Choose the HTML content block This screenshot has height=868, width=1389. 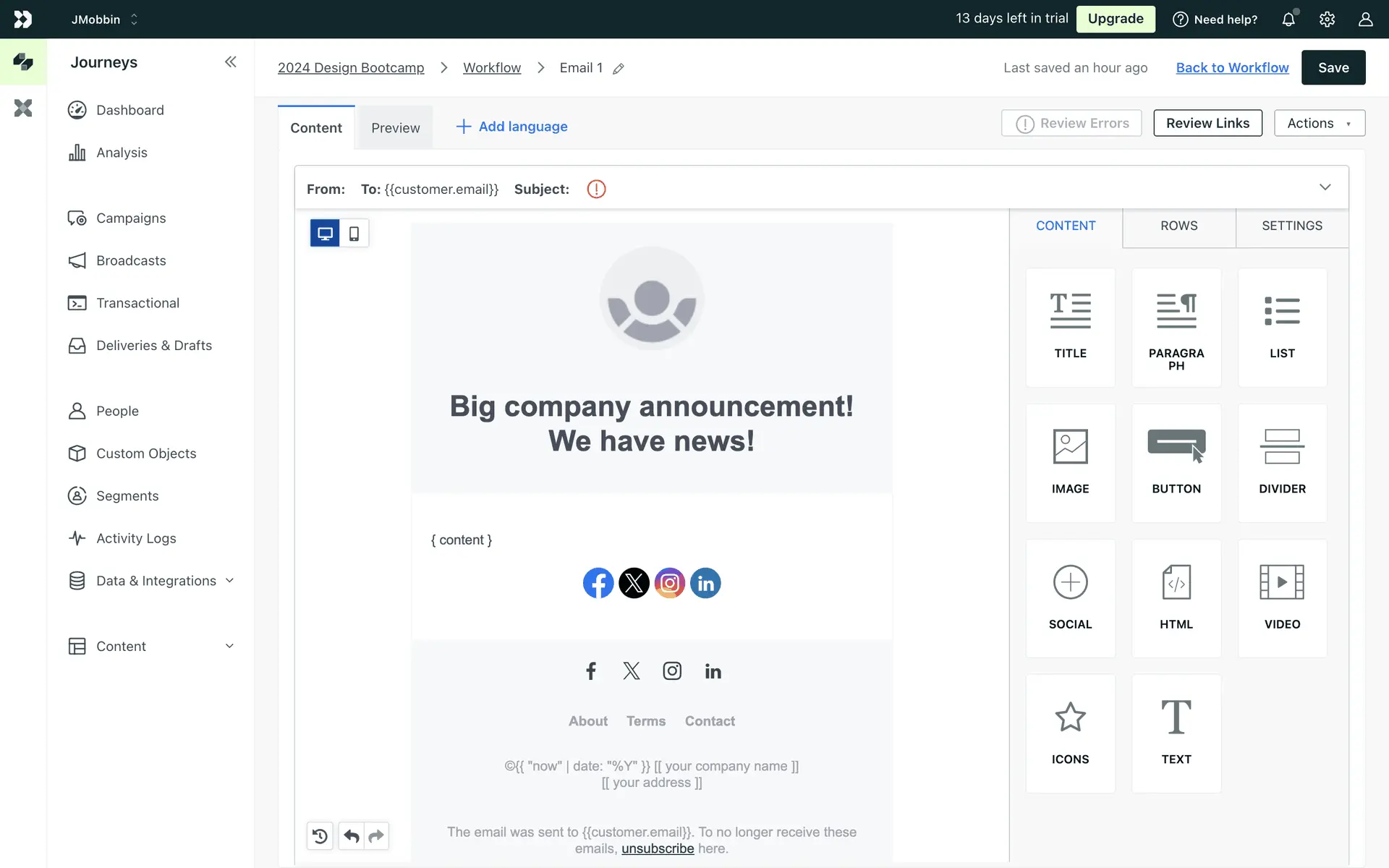[1176, 598]
